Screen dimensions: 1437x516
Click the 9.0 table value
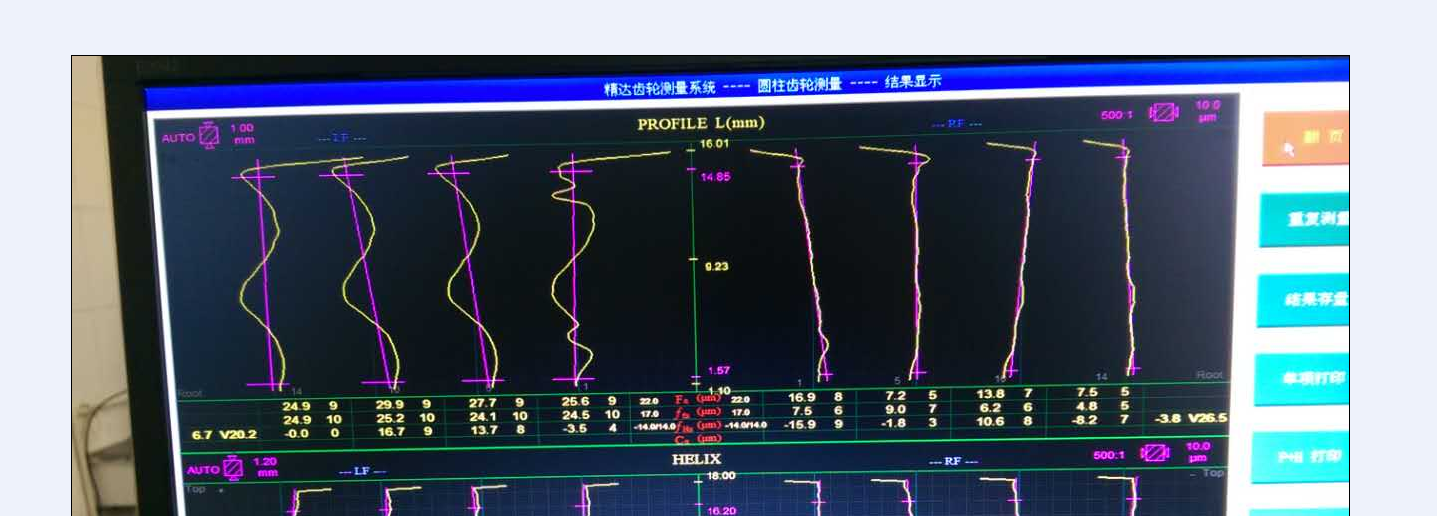click(895, 409)
